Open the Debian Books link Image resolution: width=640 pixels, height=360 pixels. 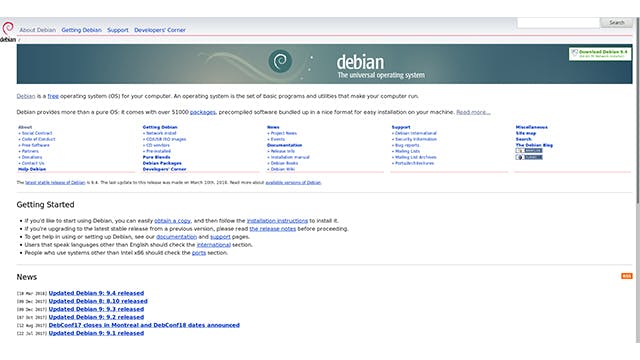tap(284, 163)
